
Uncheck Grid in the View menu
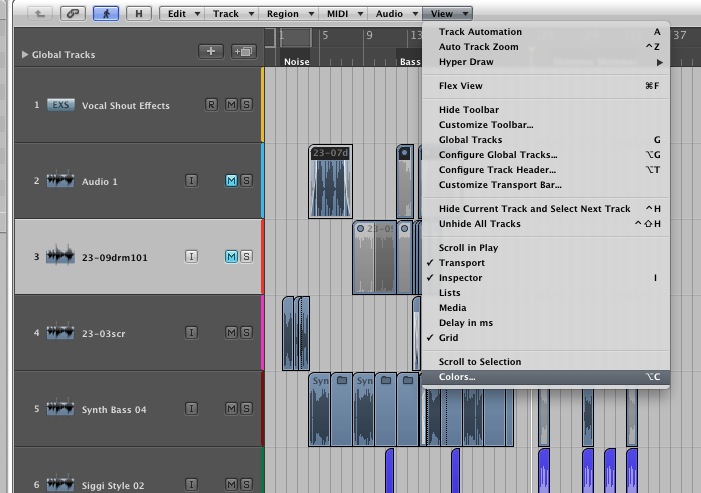[x=546, y=337]
